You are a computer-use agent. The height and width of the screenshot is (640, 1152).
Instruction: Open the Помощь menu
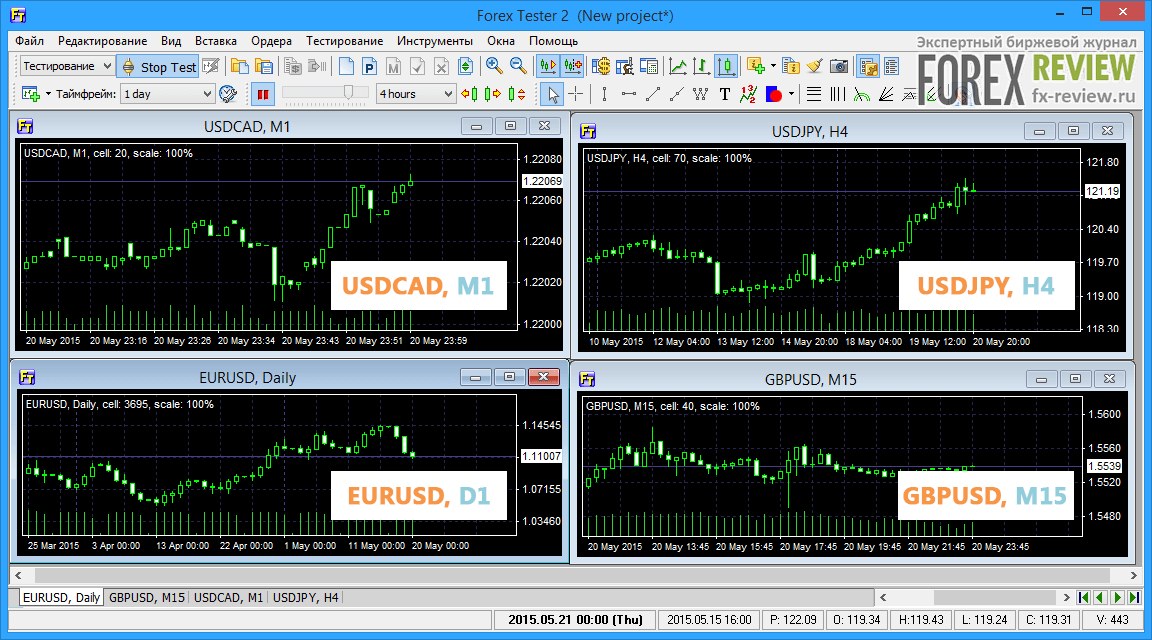pyautogui.click(x=553, y=41)
